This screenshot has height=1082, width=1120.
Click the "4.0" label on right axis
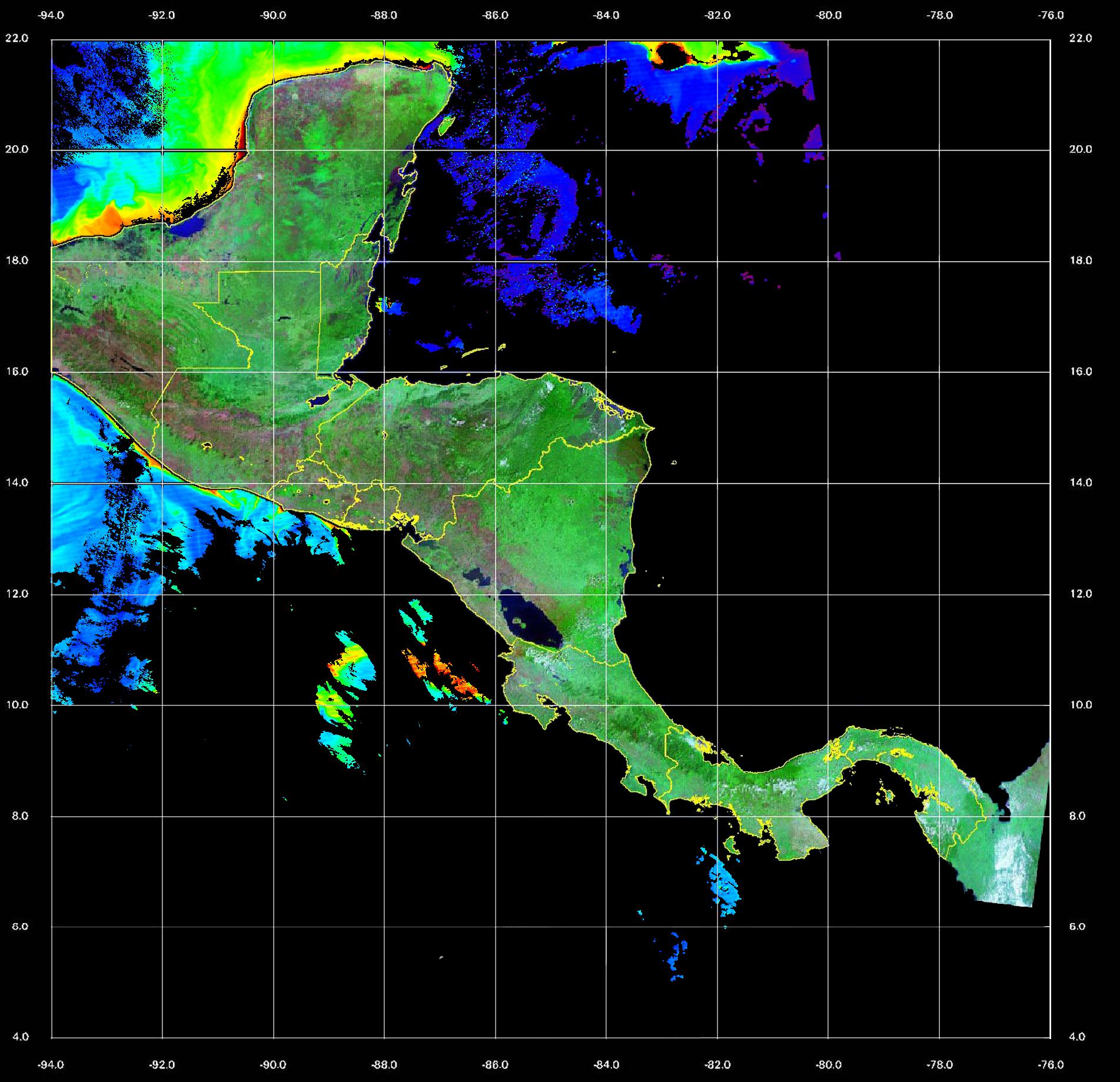coord(1076,1037)
